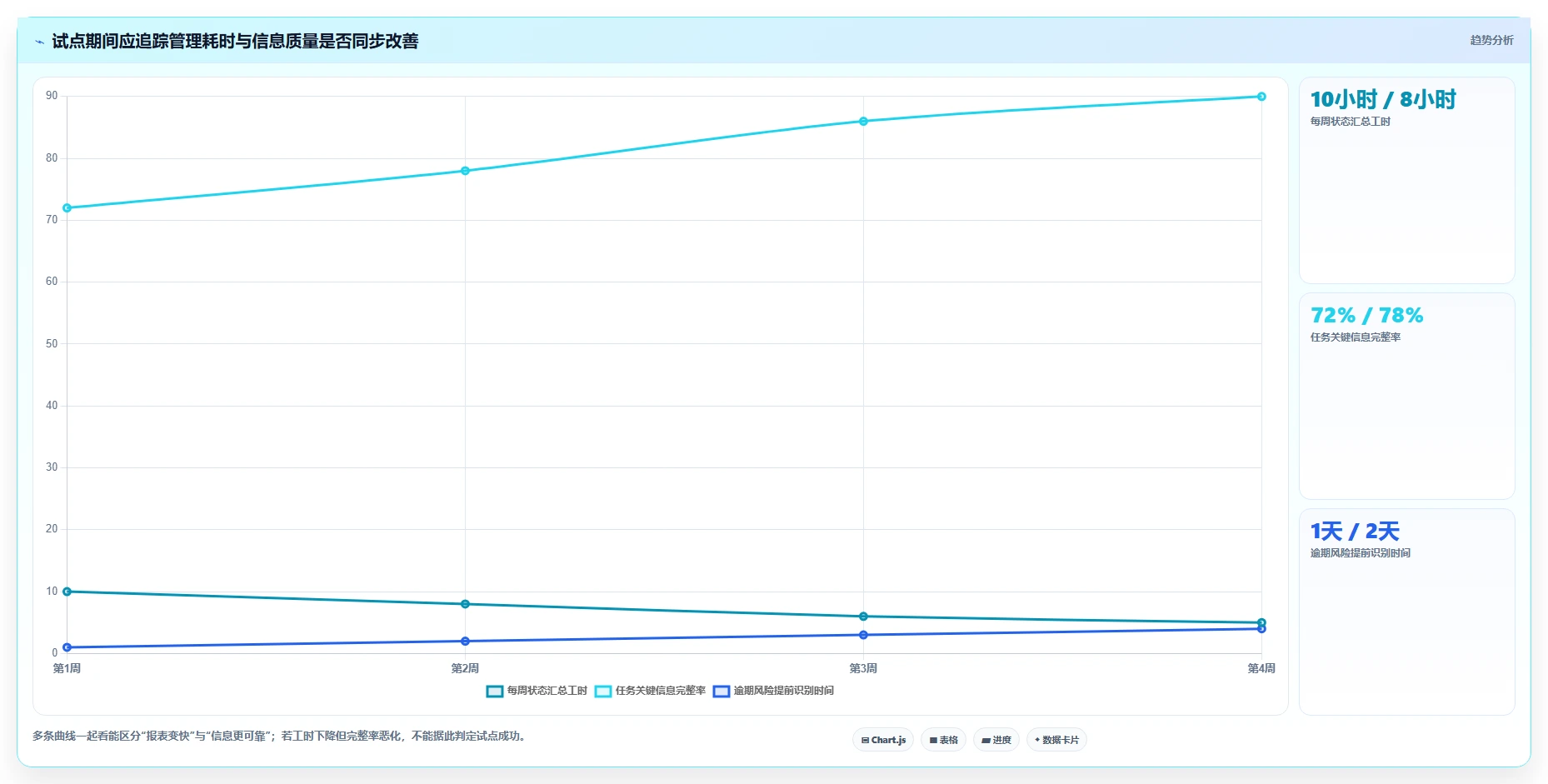
Task: Toggle the 任务关键信息完整率 legend swatch
Action: (x=603, y=691)
